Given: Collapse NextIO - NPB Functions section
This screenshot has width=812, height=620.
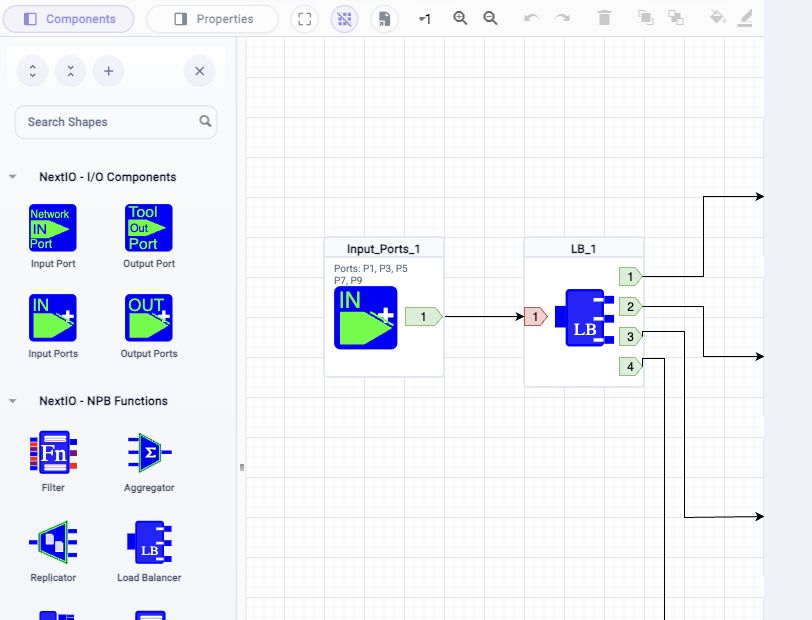Looking at the screenshot, I should tap(12, 401).
